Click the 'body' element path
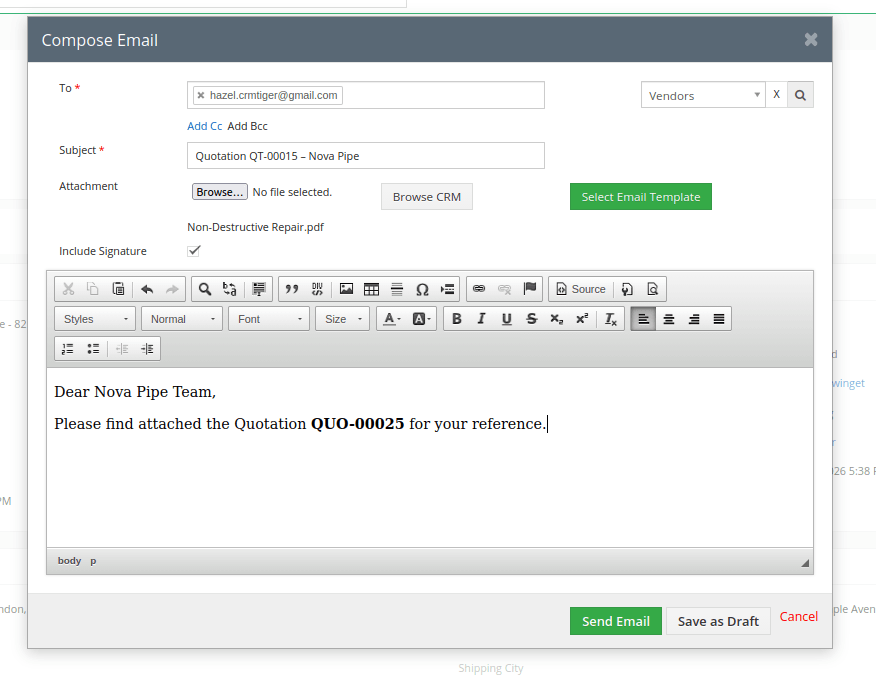 69,560
